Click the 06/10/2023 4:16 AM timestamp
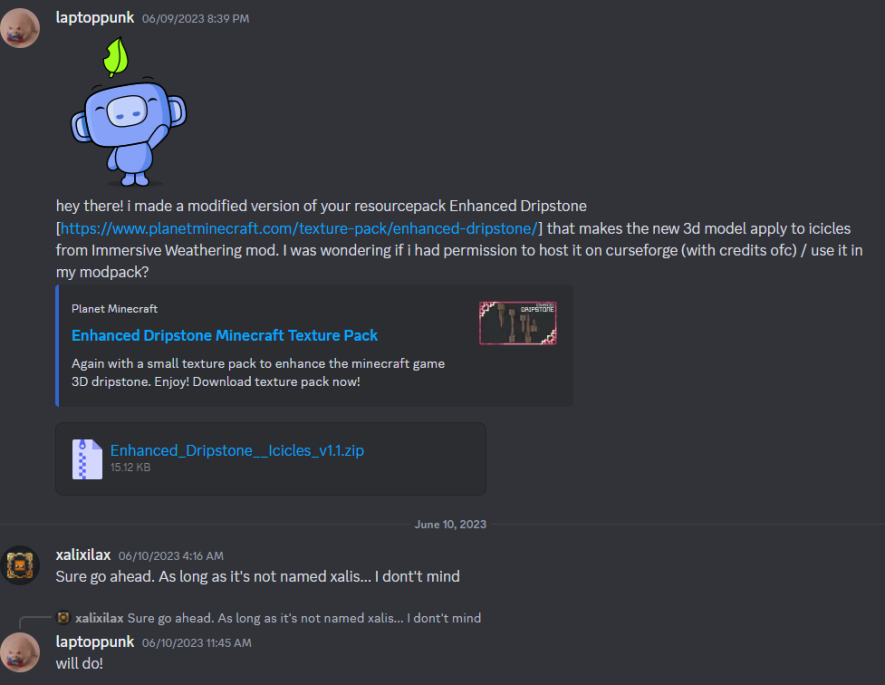 (x=171, y=556)
